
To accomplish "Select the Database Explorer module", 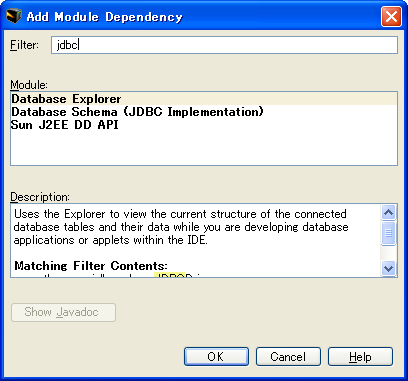I will (204, 99).
